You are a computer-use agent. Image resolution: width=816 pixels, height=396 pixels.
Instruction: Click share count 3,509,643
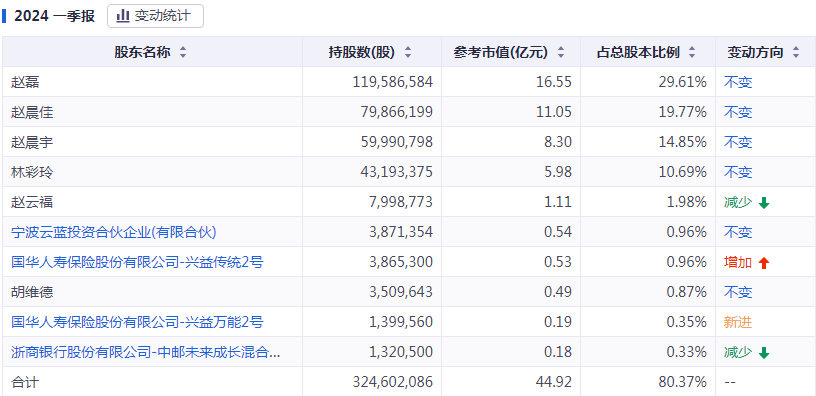pos(401,292)
